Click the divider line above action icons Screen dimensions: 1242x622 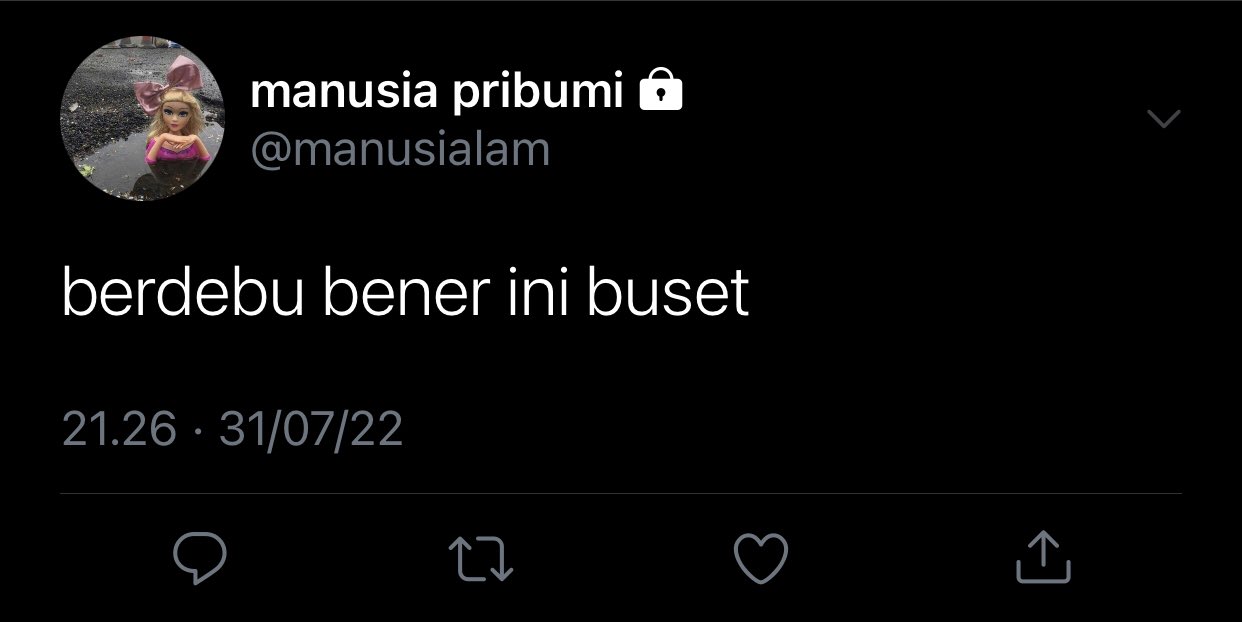coord(621,493)
